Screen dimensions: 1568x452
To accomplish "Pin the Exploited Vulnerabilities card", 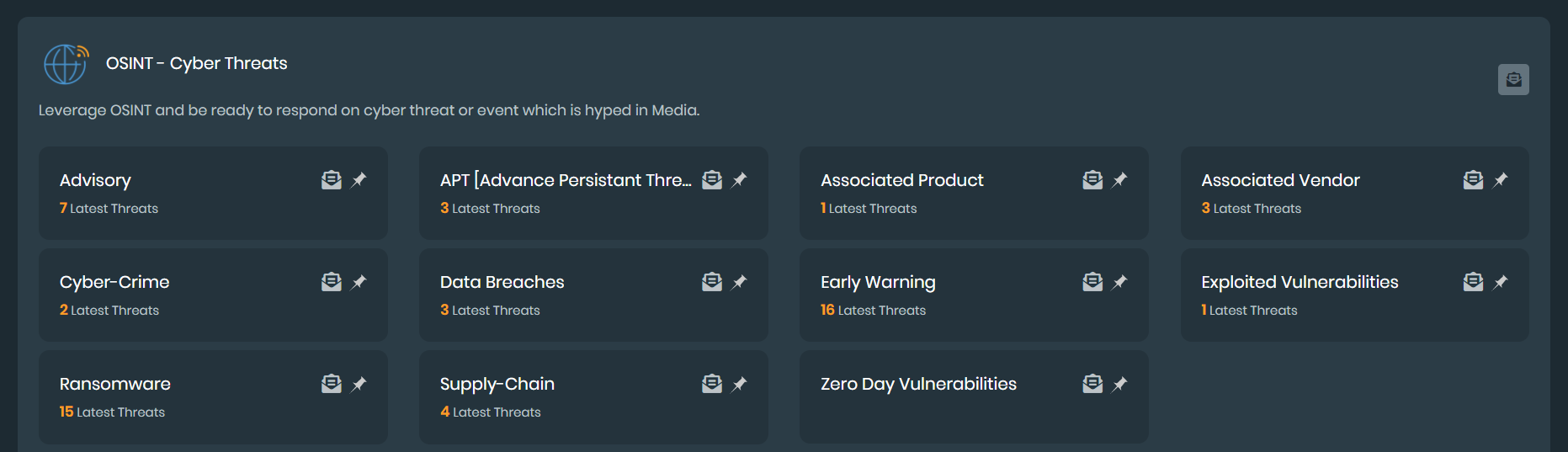I will [1501, 282].
